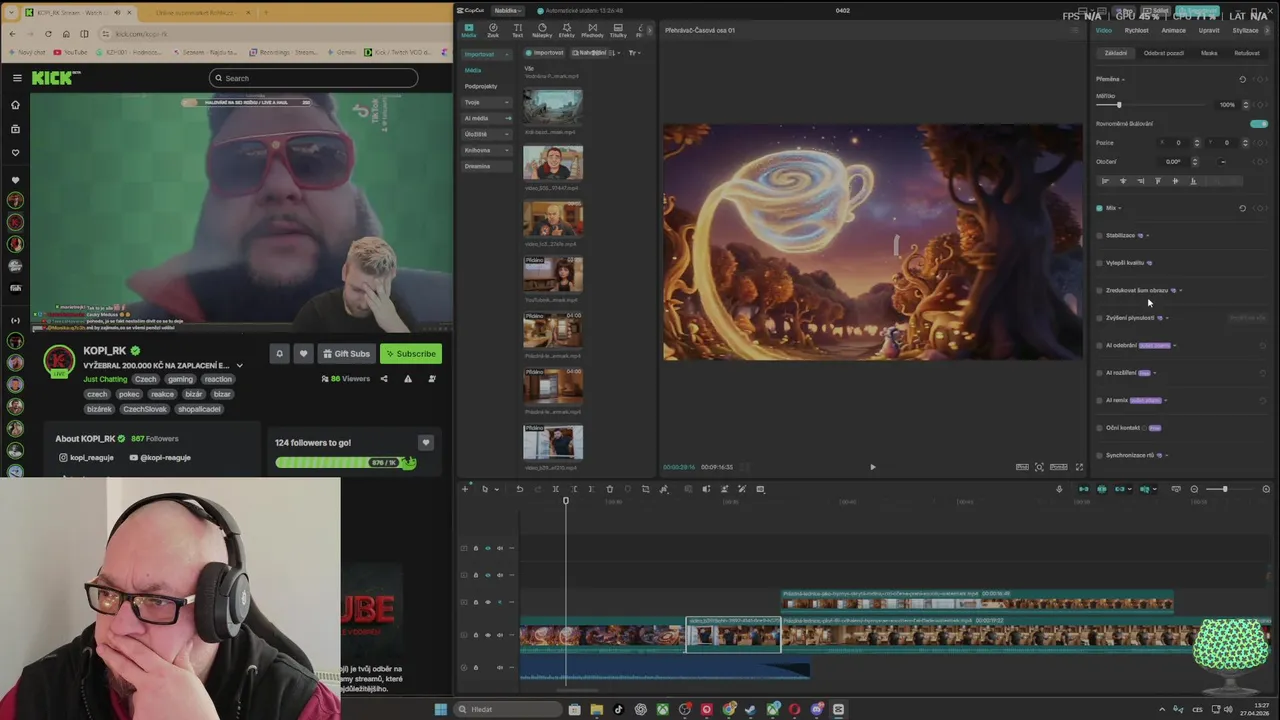Open the Přechody (transitions) panel
Viewport: 1280px width, 720px height.
pyautogui.click(x=592, y=30)
